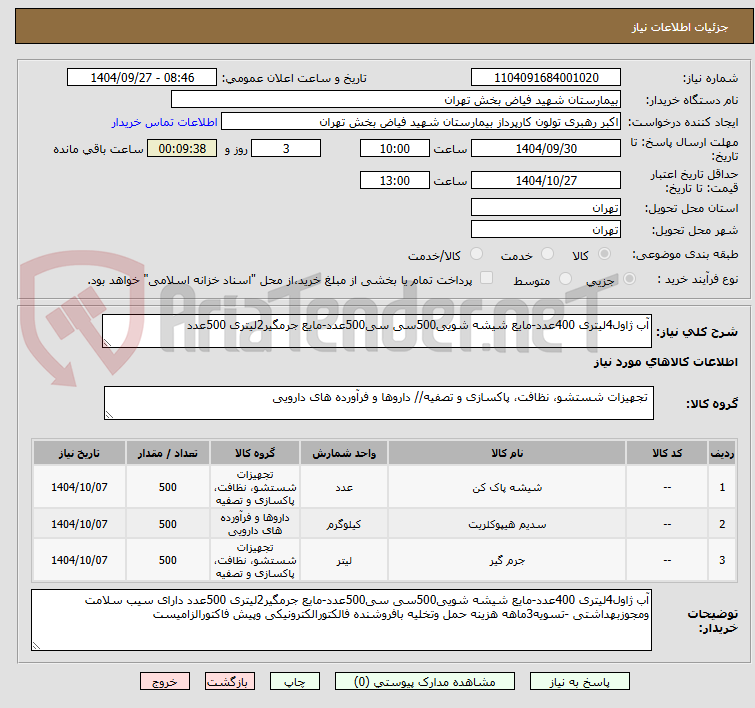The height and width of the screenshot is (708, 755).
Task: Click داروها و فرآورده های دارویی group cell
Action: tap(255, 524)
